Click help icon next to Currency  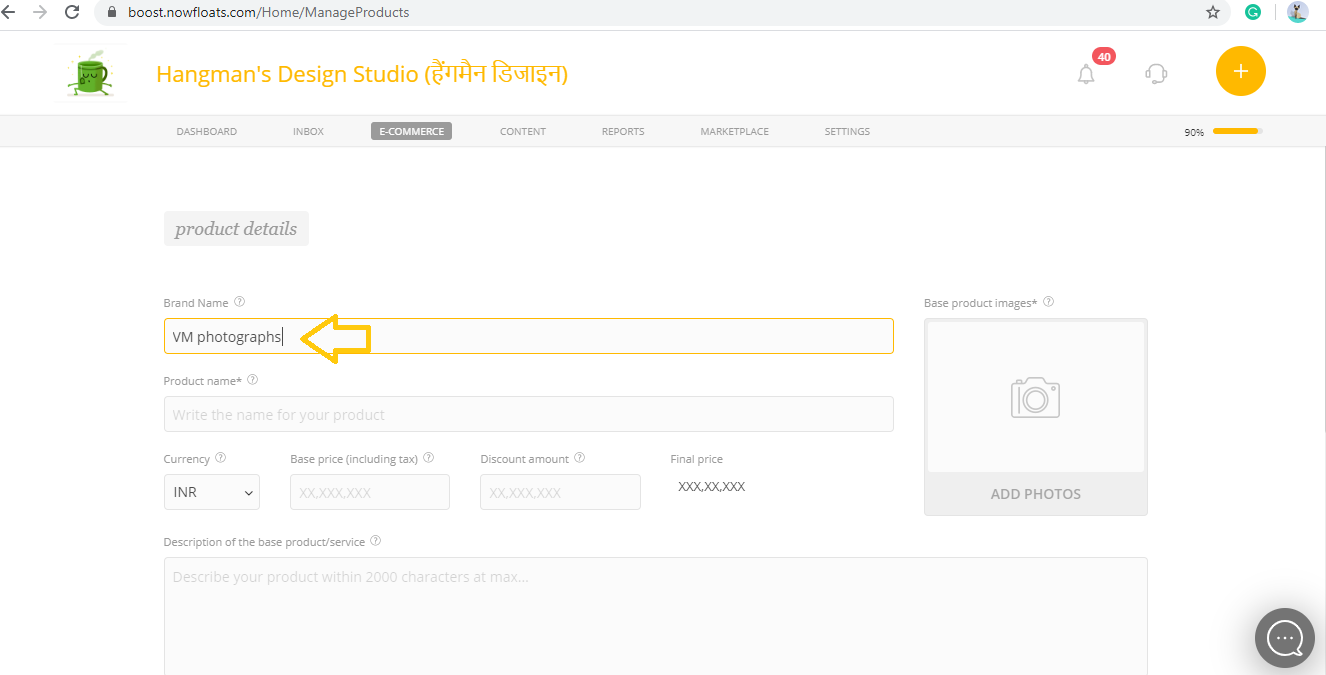[x=221, y=458]
